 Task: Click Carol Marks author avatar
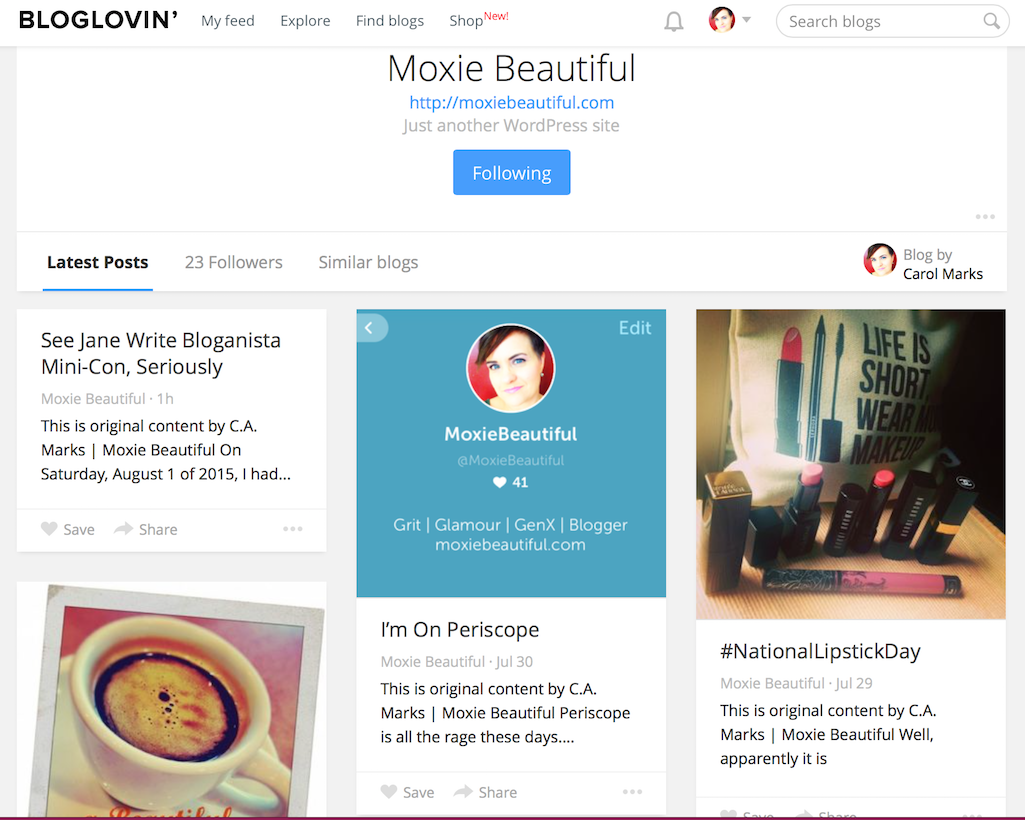point(879,260)
